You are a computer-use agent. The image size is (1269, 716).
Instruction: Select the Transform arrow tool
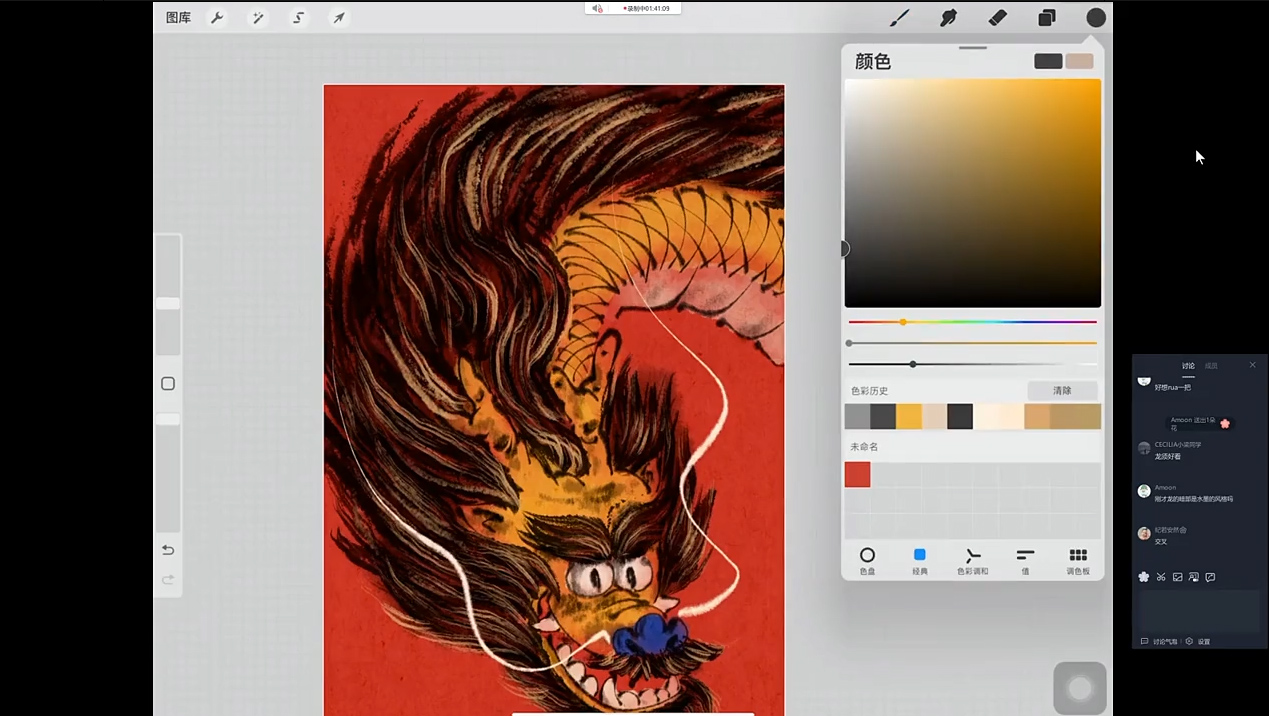tap(339, 18)
